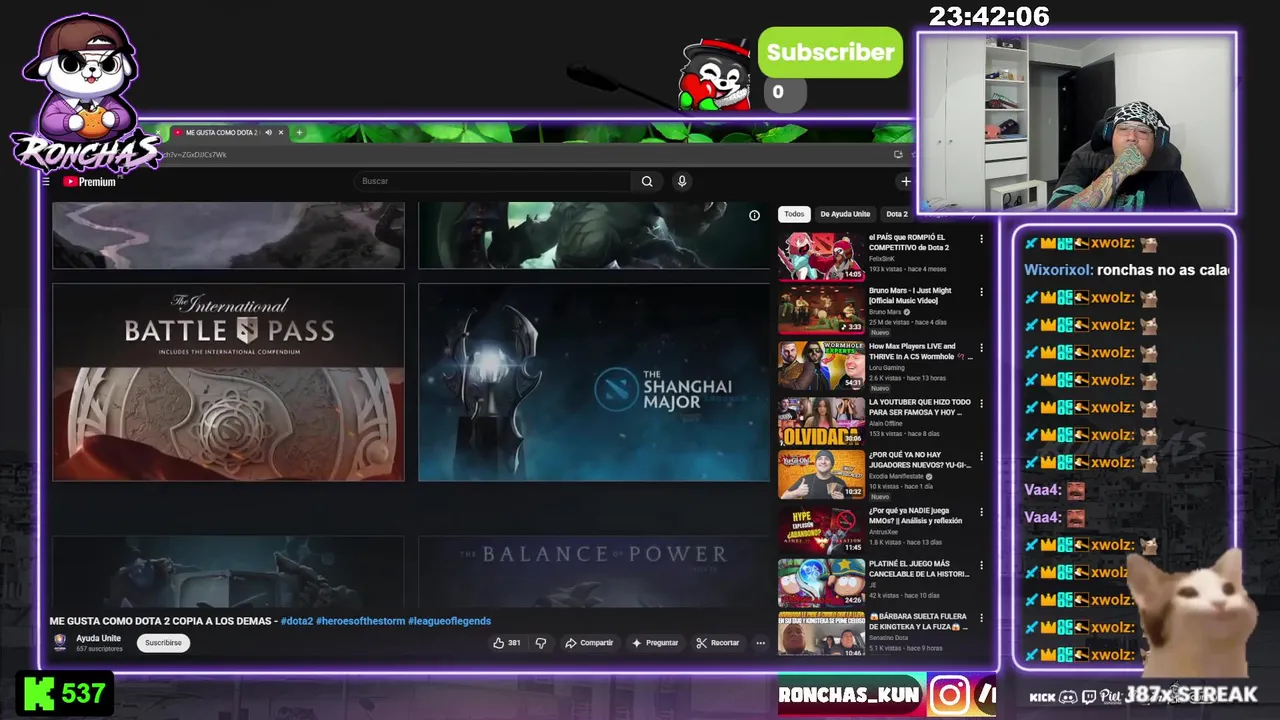This screenshot has height=720, width=1280.
Task: Open options for BÁRBARA SUELTA FULERA video
Action: 981,618
